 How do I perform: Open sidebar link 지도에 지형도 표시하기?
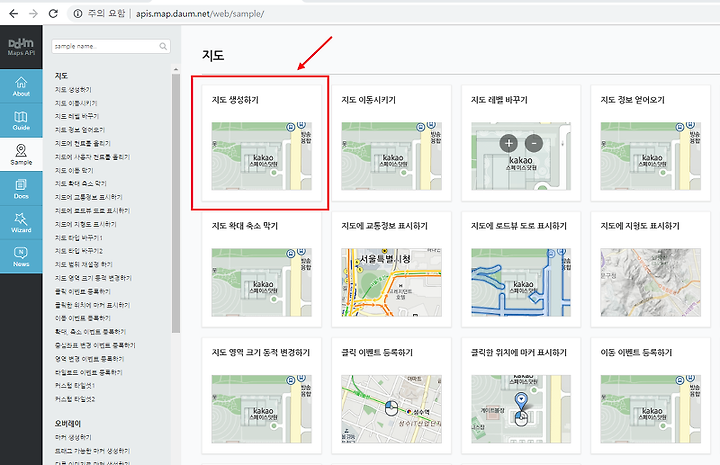tap(85, 224)
